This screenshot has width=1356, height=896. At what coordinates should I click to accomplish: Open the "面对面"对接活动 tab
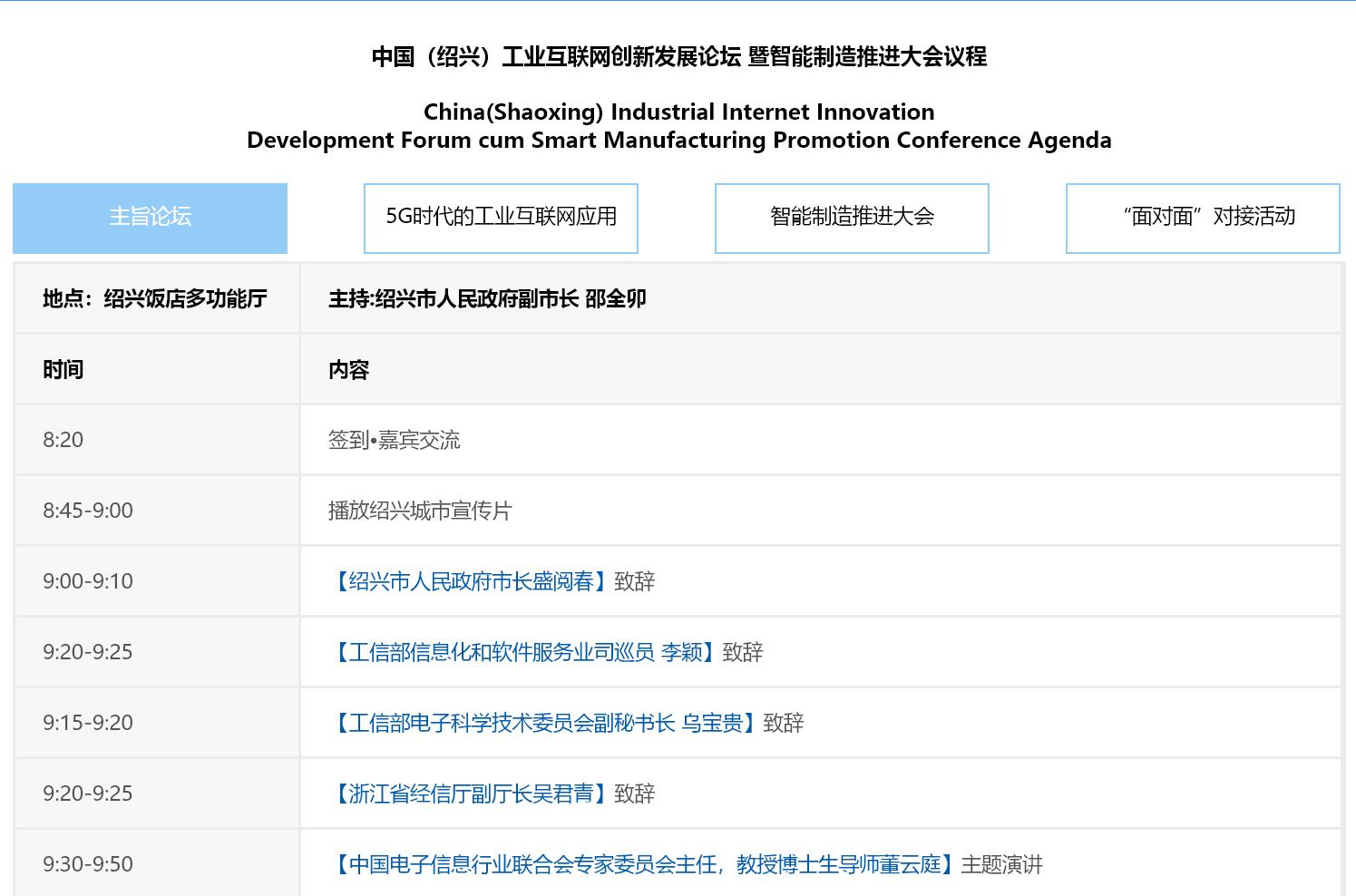pos(1203,218)
